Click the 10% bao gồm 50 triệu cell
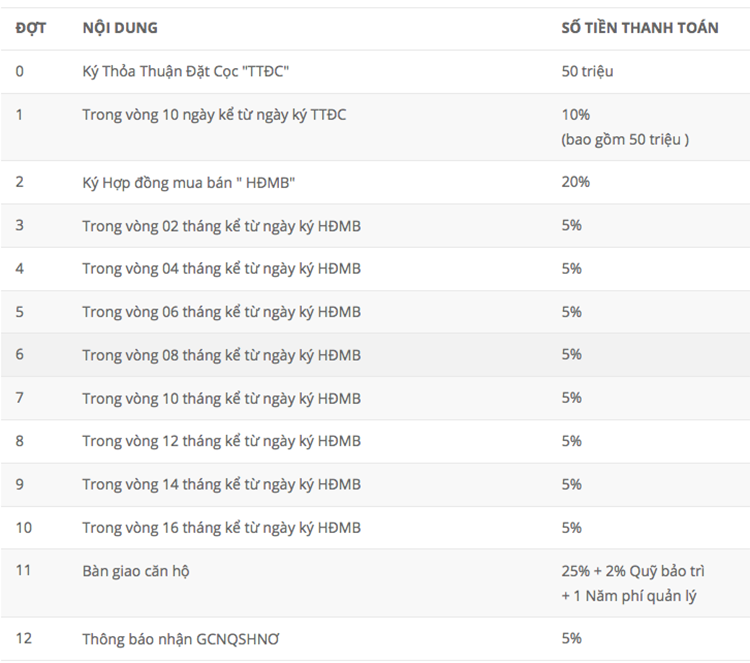 point(625,127)
